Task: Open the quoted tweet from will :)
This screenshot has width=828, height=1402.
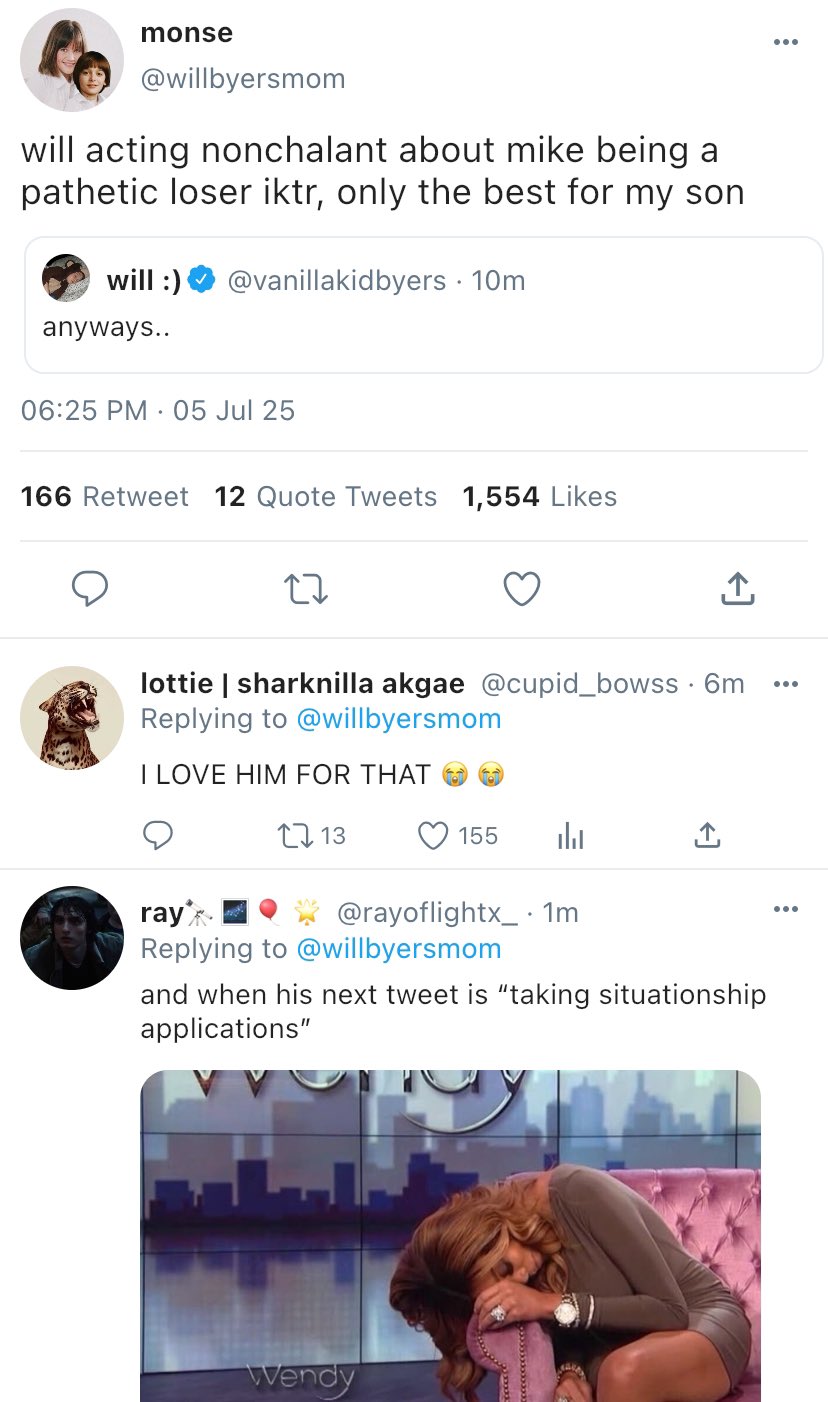Action: pos(423,305)
